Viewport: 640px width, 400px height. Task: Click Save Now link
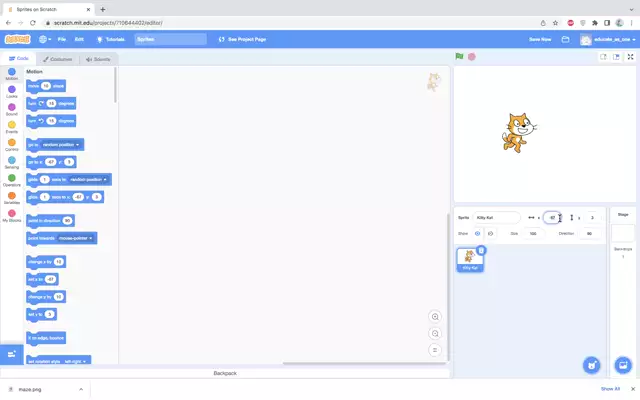(x=540, y=39)
